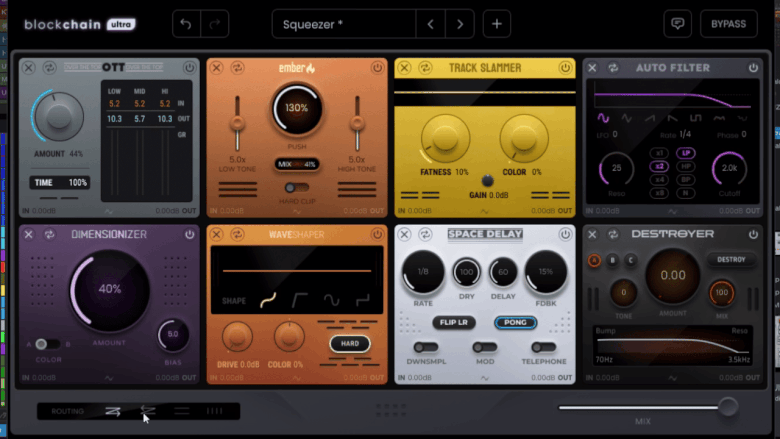Enable Telephone switch in Space Delay
The width and height of the screenshot is (780, 439).
(543, 347)
